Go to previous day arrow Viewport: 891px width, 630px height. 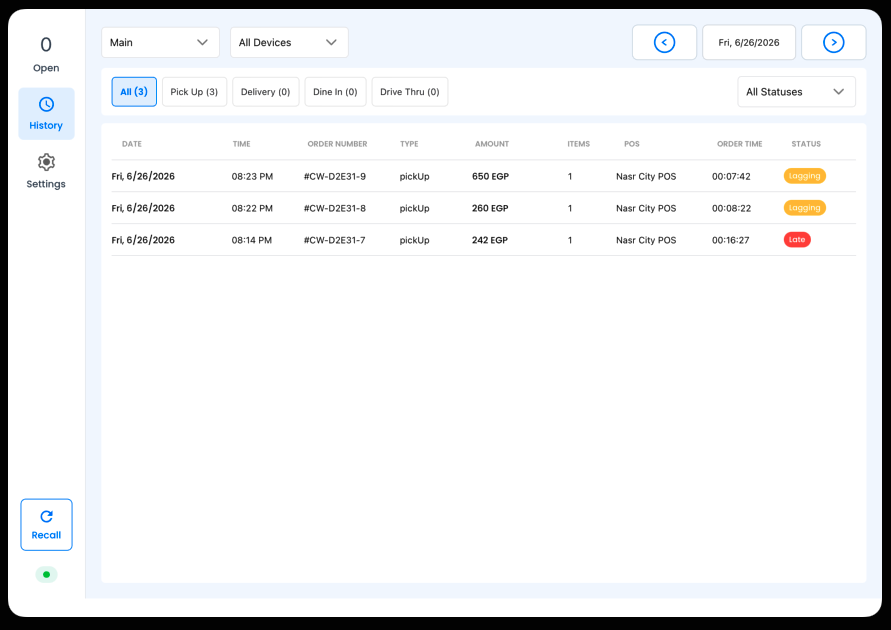664,43
